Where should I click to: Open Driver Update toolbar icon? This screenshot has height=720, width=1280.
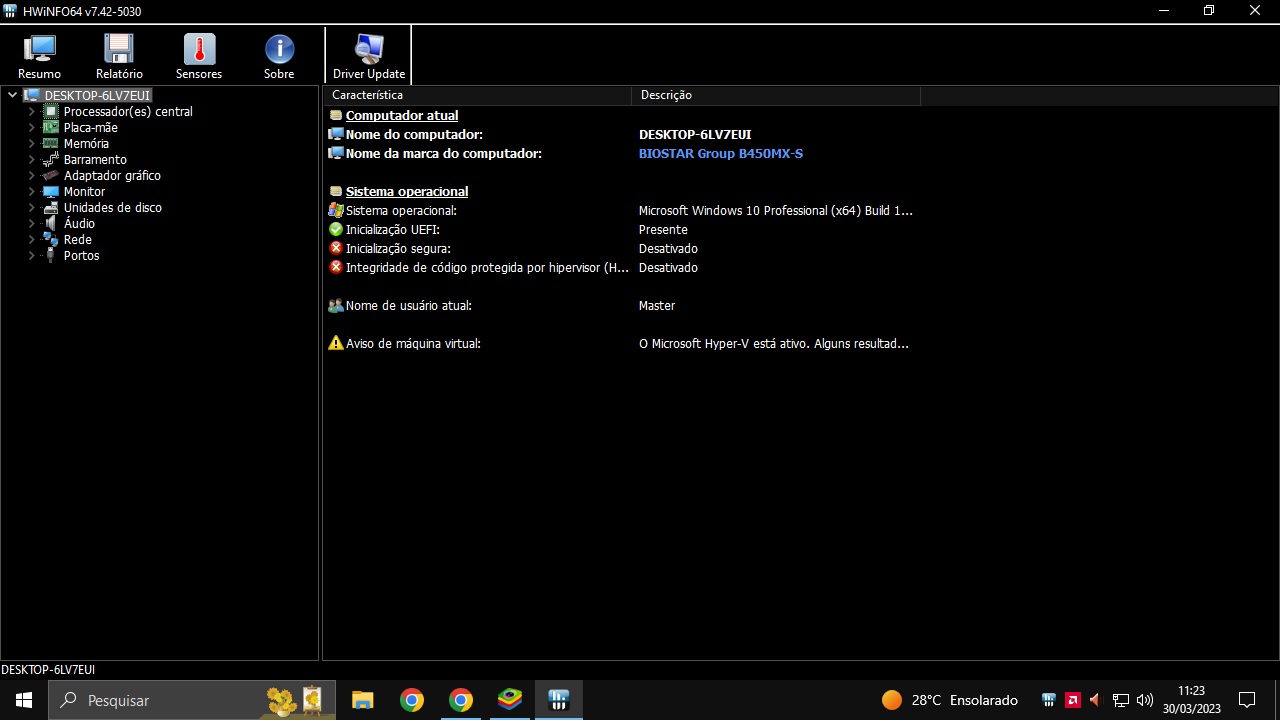369,49
